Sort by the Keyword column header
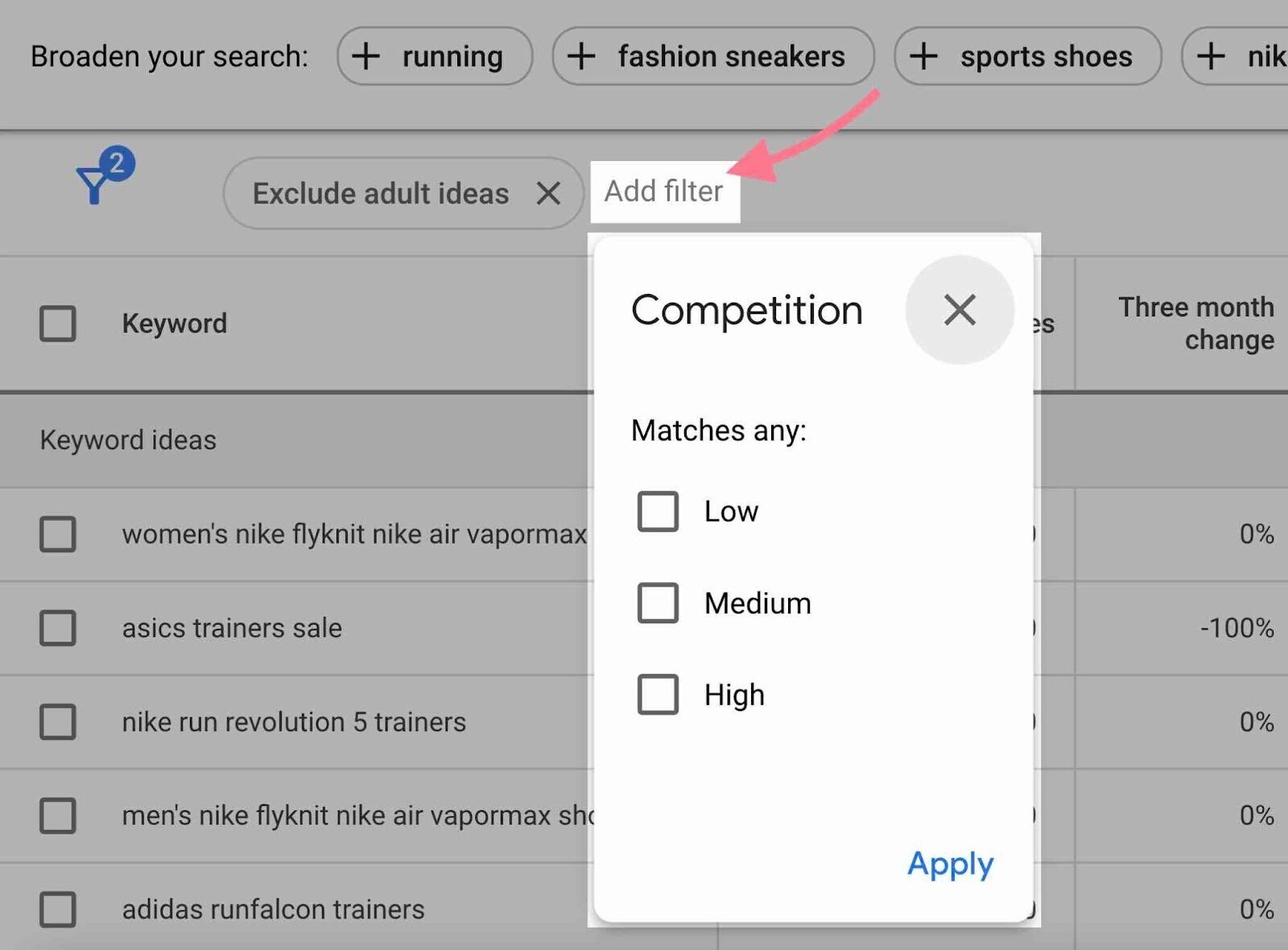This screenshot has width=1288, height=950. pos(174,323)
